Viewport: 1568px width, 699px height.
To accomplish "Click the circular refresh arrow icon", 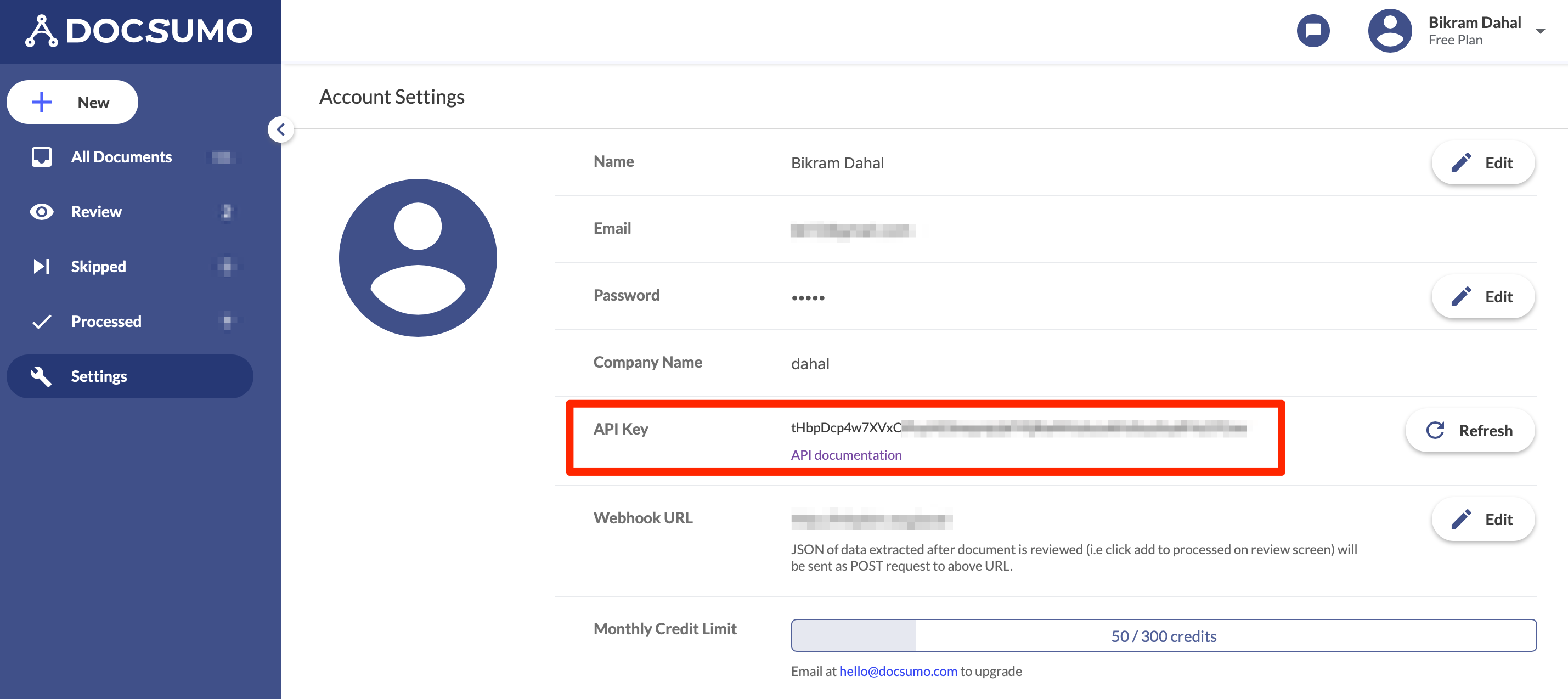I will coord(1435,431).
